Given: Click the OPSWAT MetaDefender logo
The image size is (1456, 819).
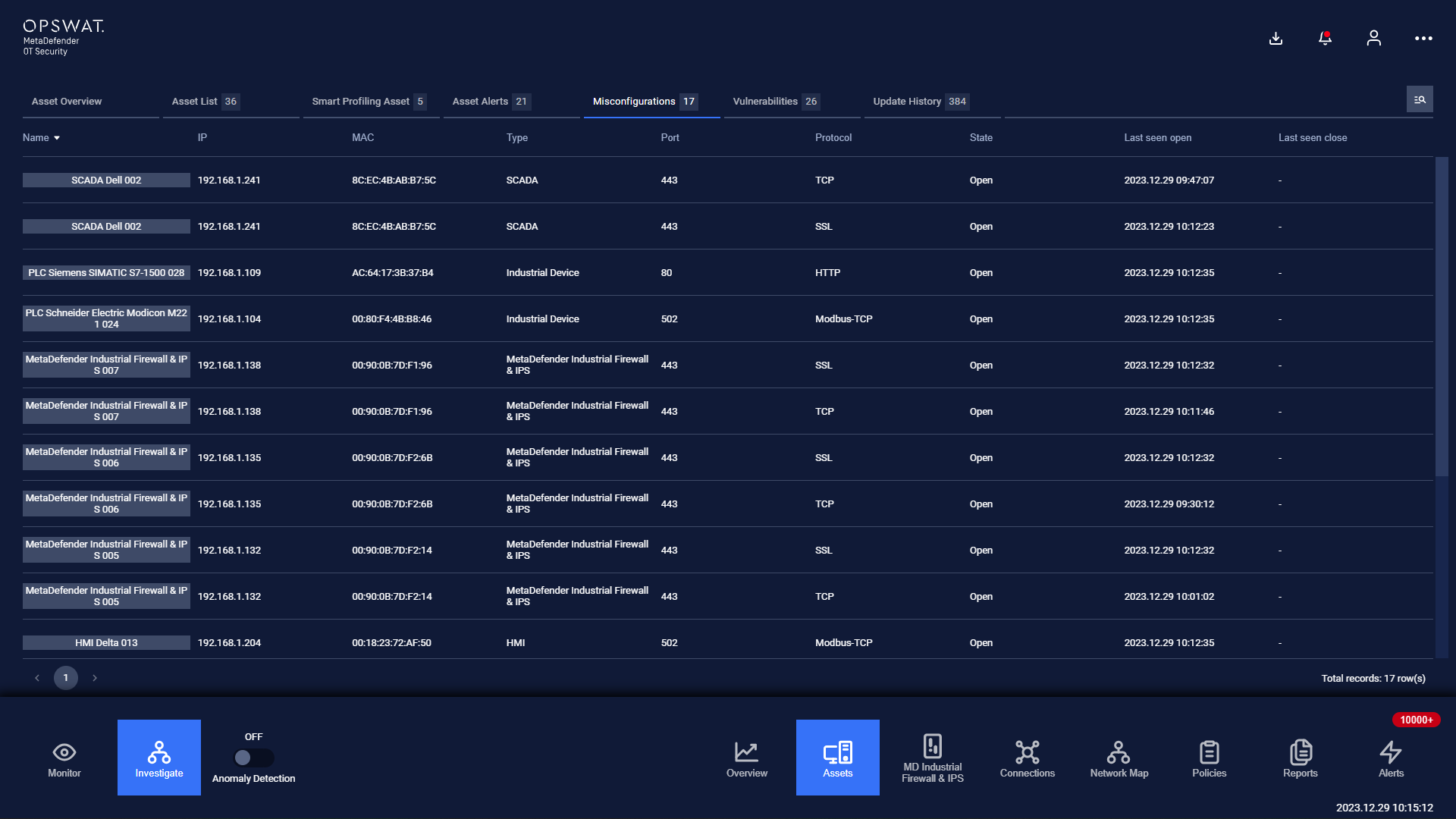Looking at the screenshot, I should [x=64, y=37].
